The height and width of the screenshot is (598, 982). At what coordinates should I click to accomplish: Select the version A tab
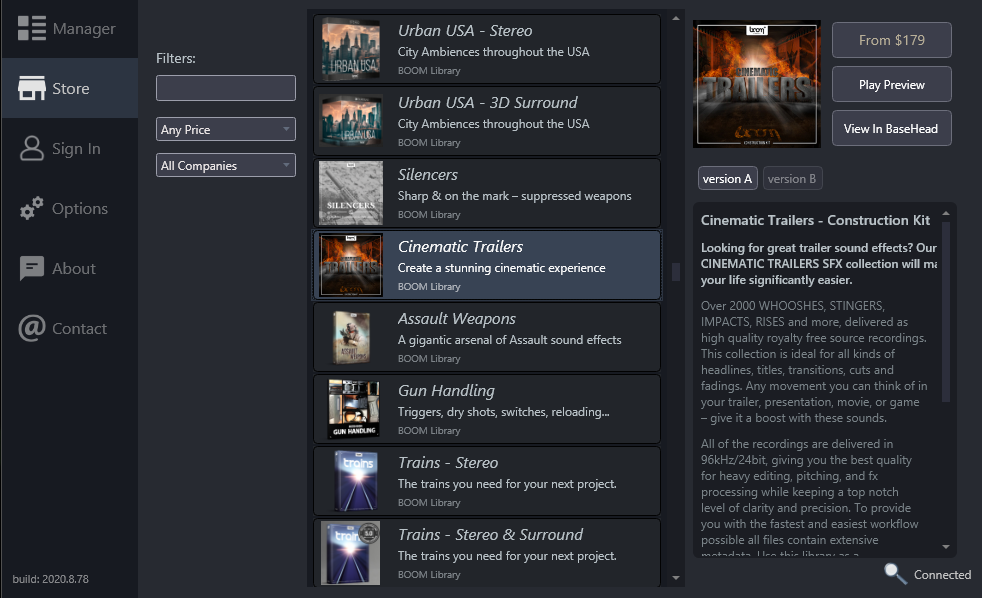[x=727, y=178]
